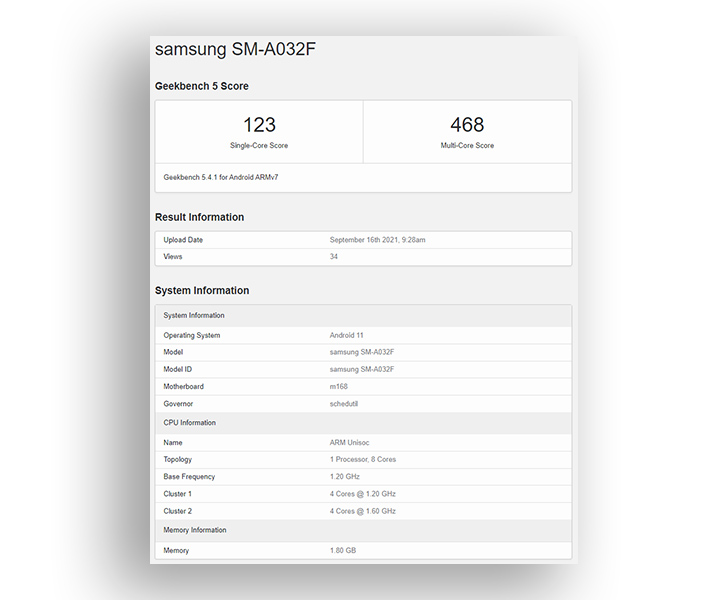Image resolution: width=728 pixels, height=600 pixels.
Task: Click the Memory Information header row
Action: pos(363,530)
